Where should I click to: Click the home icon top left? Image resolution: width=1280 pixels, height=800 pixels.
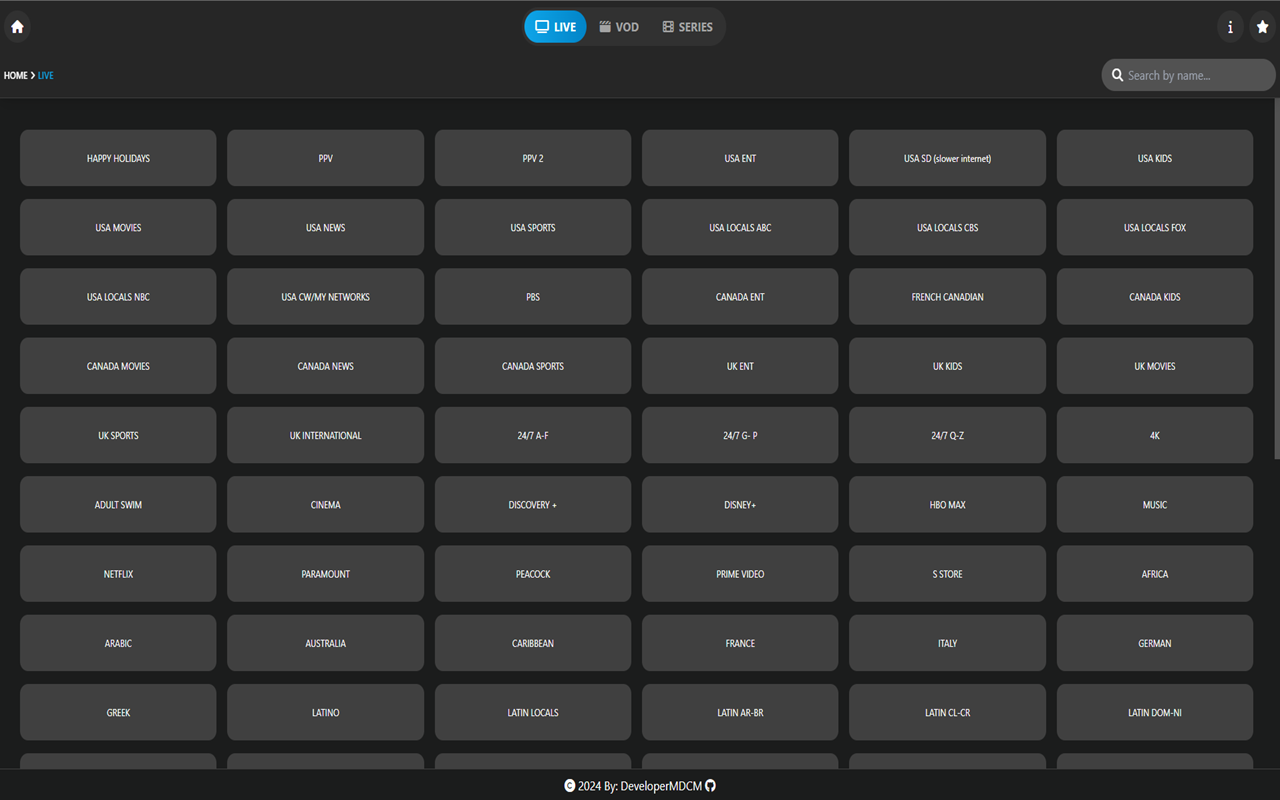(x=16, y=27)
